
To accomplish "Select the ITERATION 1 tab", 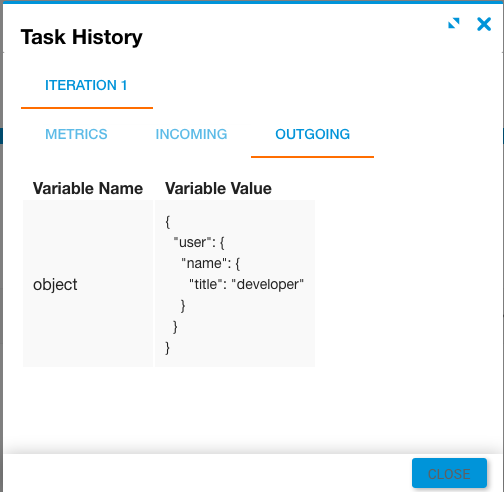I will [x=86, y=85].
